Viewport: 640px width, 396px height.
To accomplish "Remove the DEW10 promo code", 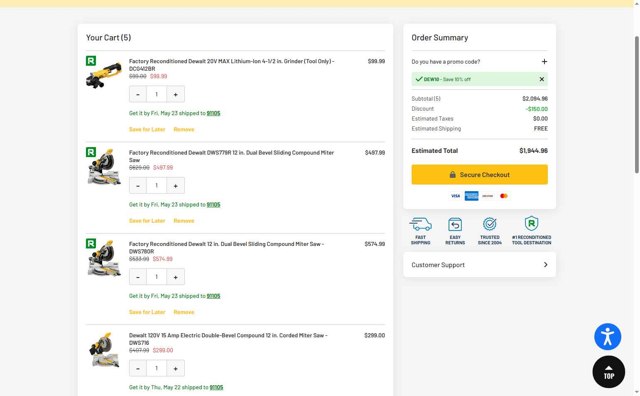I will [542, 79].
